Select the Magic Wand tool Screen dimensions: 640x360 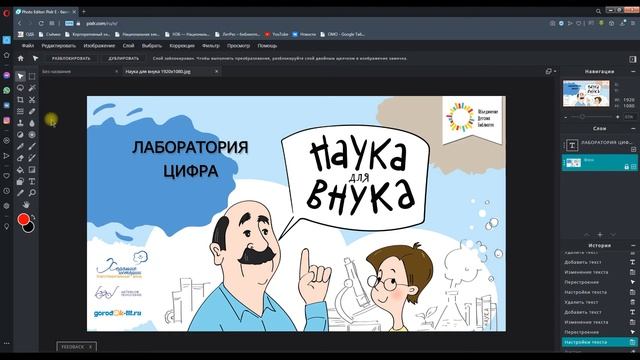[x=32, y=88]
